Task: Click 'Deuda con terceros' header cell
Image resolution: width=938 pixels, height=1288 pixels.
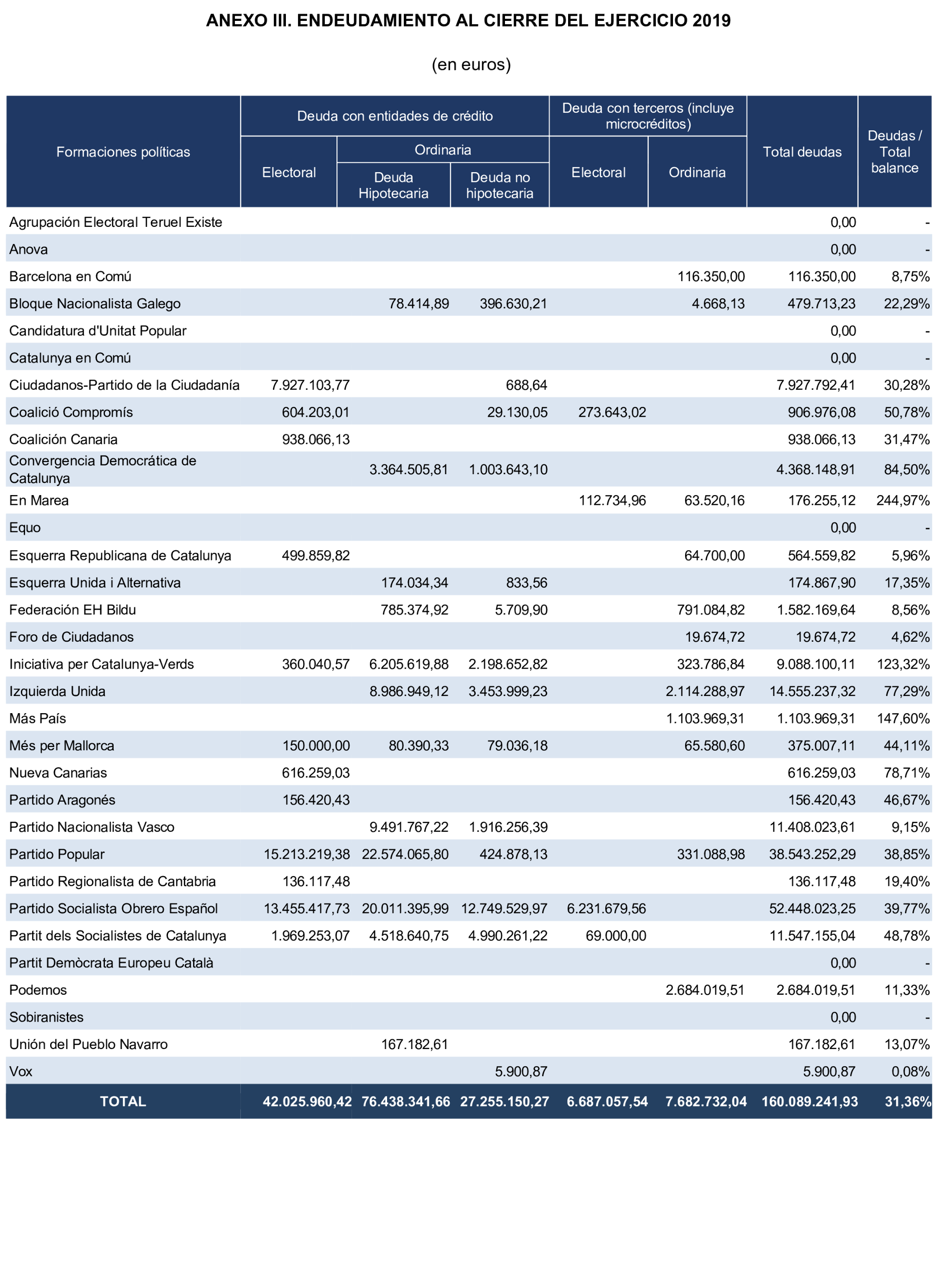Action: [x=647, y=116]
